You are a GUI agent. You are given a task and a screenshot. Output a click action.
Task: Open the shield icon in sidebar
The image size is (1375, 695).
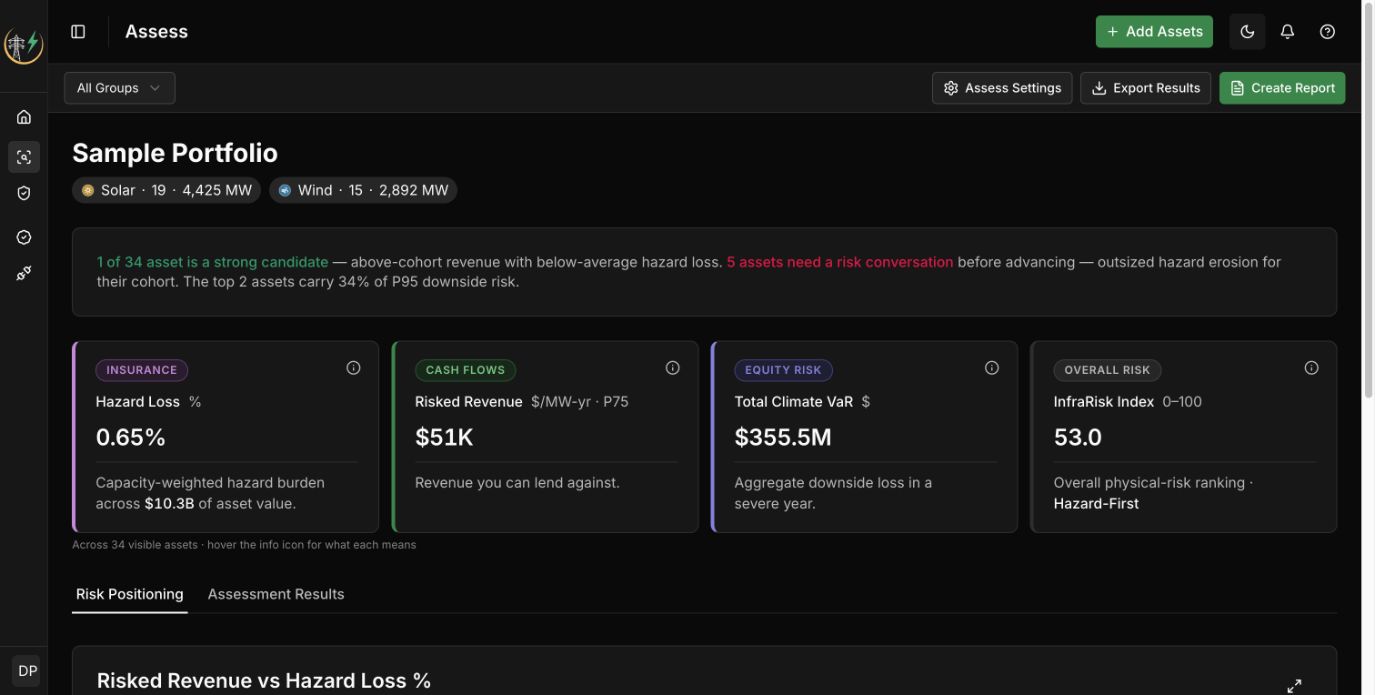24,193
